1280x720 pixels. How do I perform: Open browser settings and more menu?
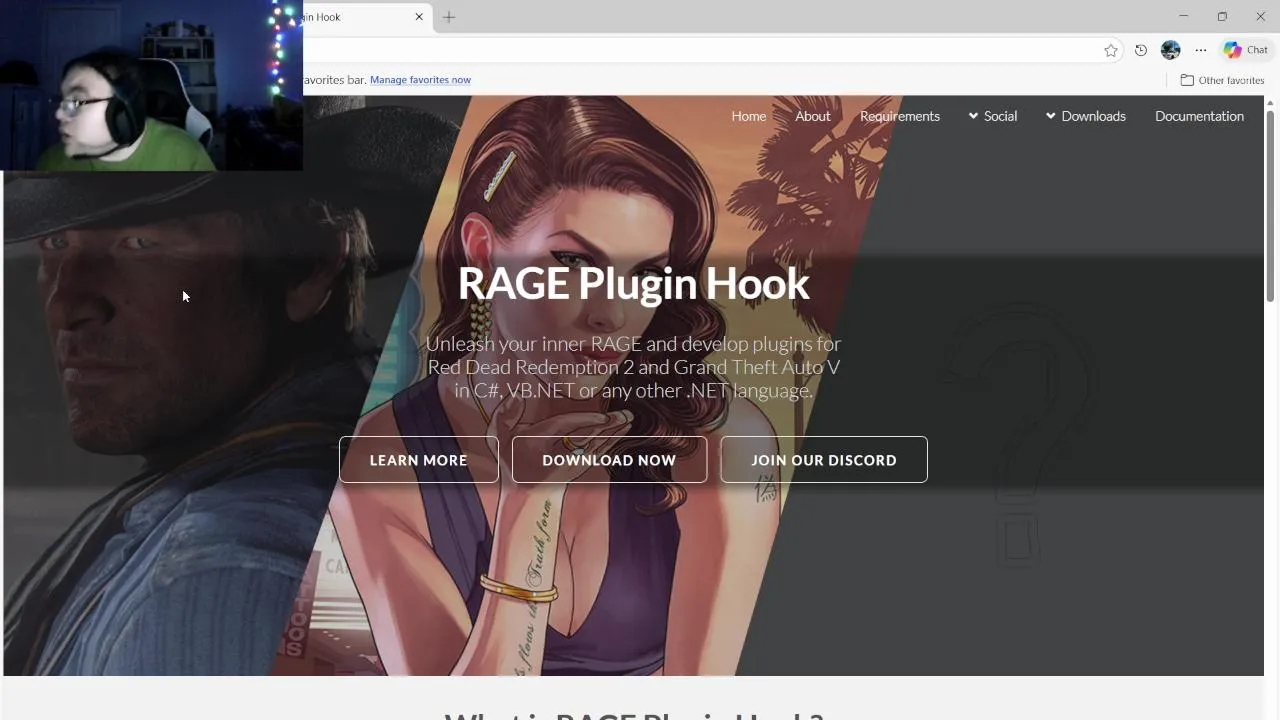[1201, 50]
